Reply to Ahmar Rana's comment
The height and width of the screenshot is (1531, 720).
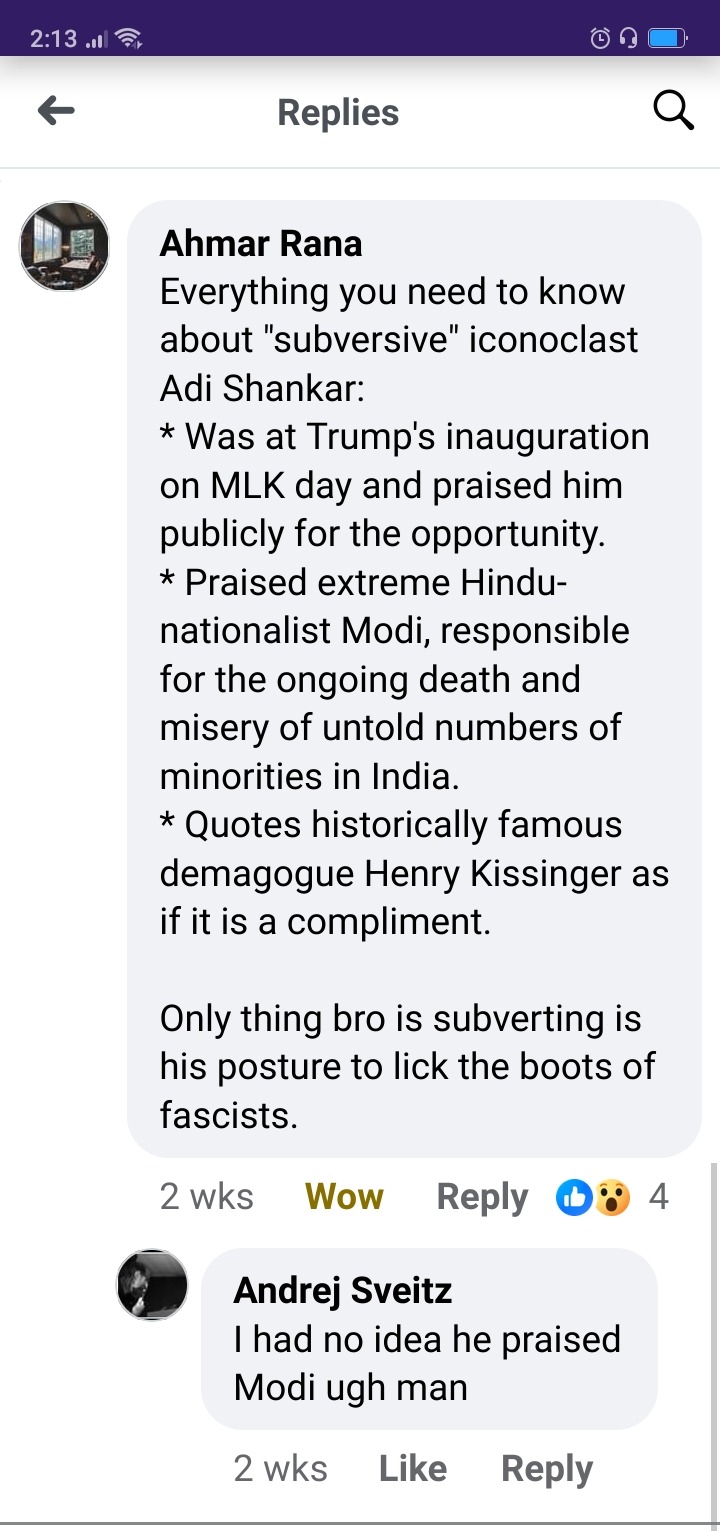click(482, 1197)
